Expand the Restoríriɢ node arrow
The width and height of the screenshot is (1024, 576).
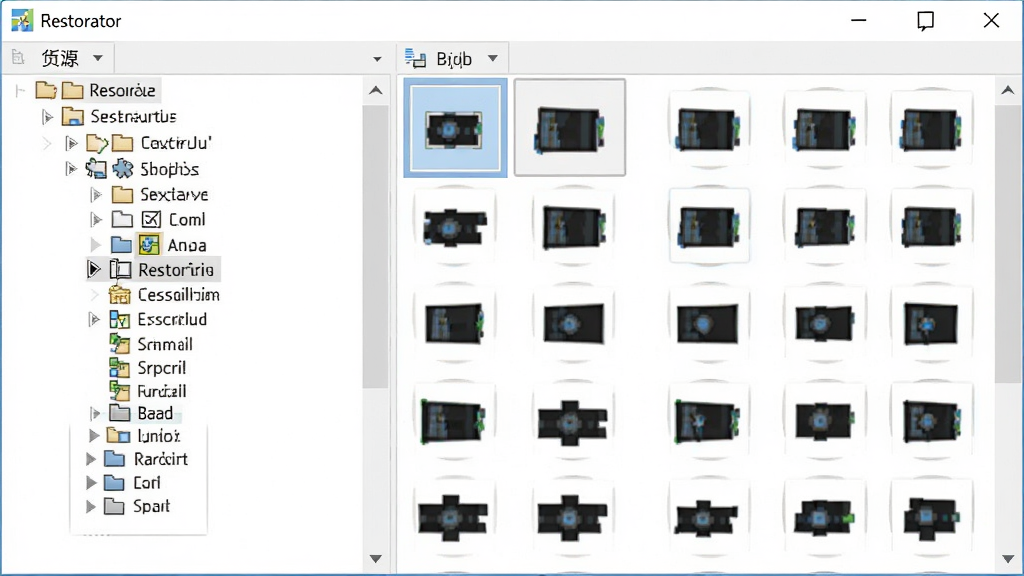(x=93, y=269)
